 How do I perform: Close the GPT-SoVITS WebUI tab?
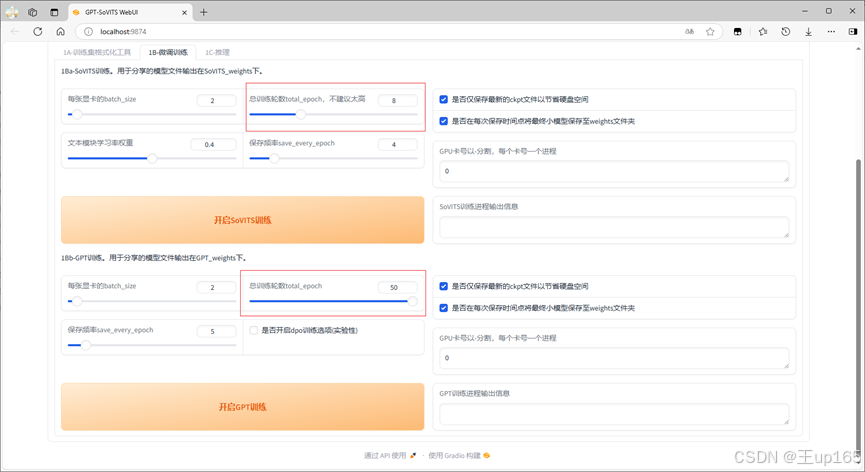[184, 12]
